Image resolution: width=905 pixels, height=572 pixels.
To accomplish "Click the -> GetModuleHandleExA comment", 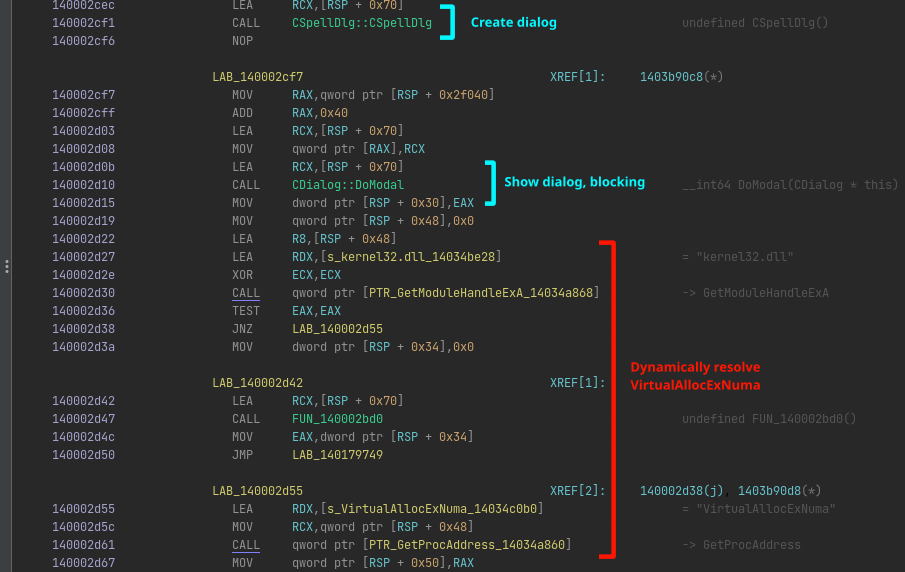I will click(756, 293).
